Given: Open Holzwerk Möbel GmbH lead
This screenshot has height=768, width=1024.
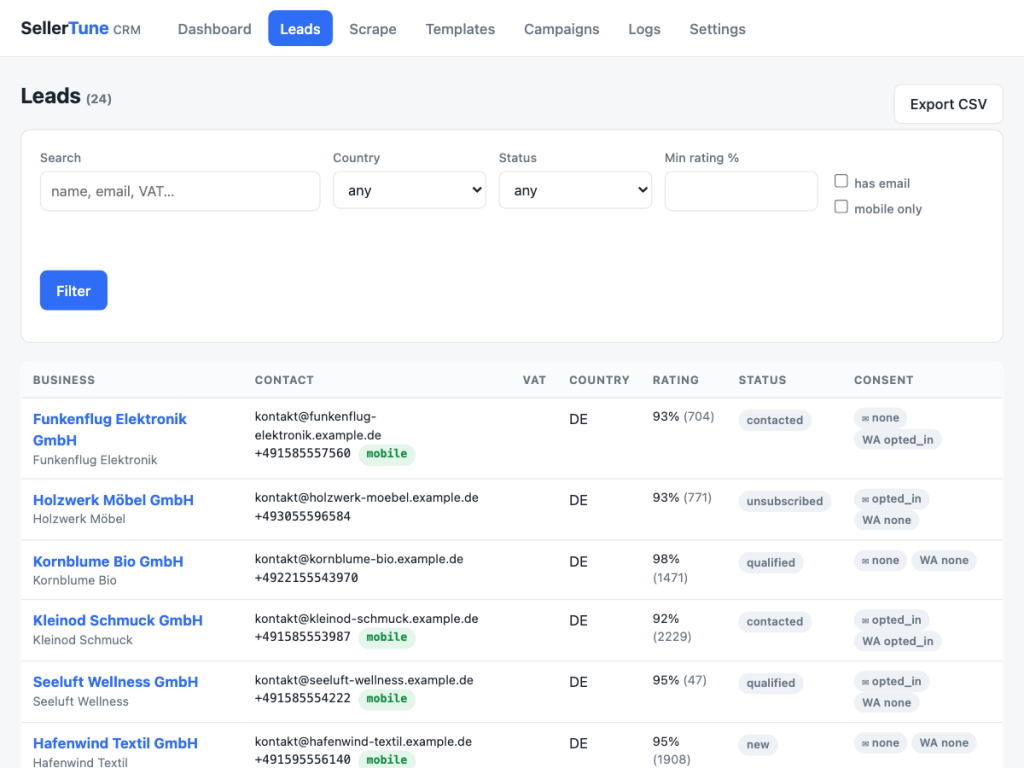Looking at the screenshot, I should point(114,500).
